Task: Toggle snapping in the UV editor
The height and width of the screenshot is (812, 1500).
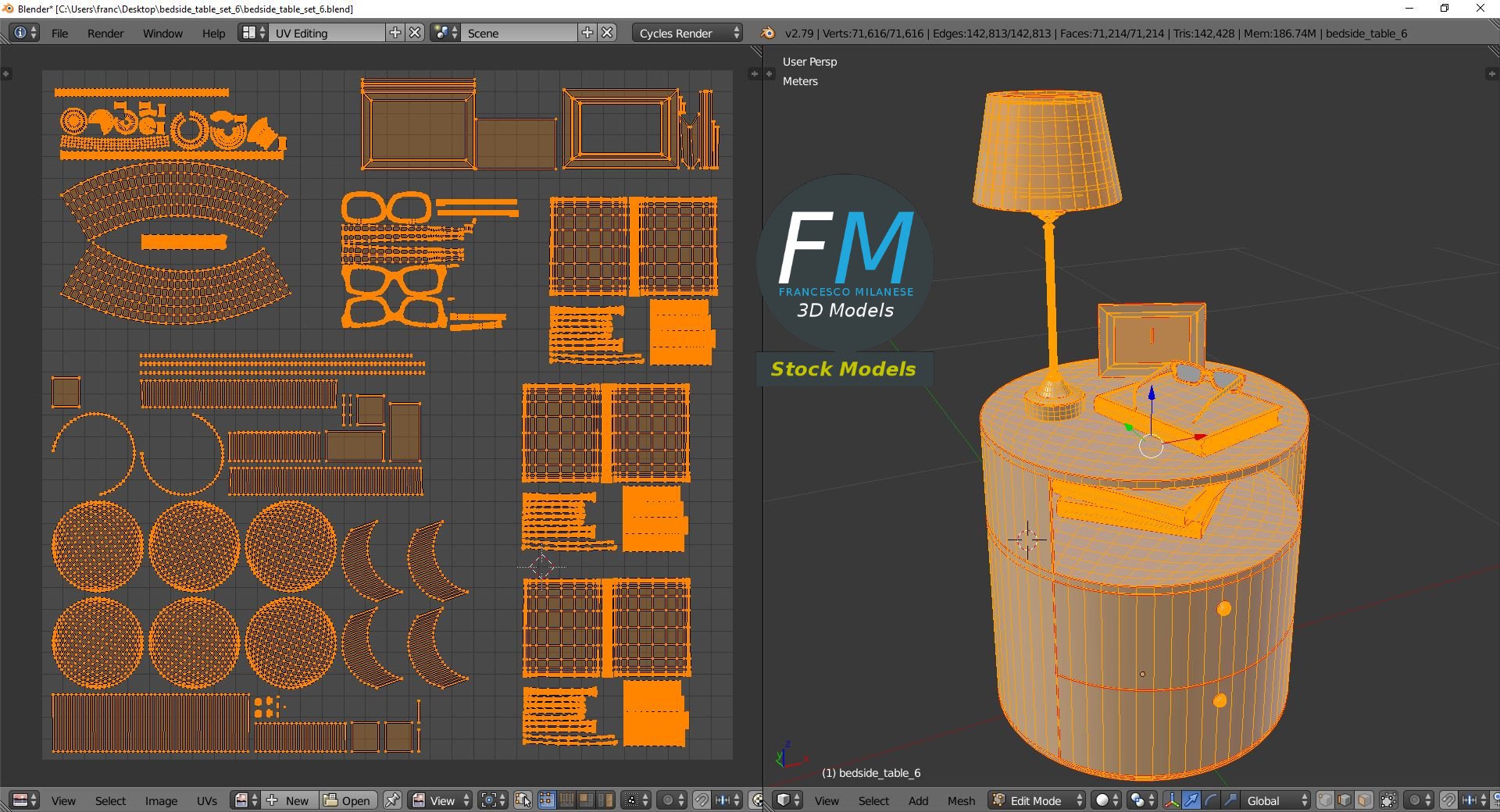Action: point(702,800)
